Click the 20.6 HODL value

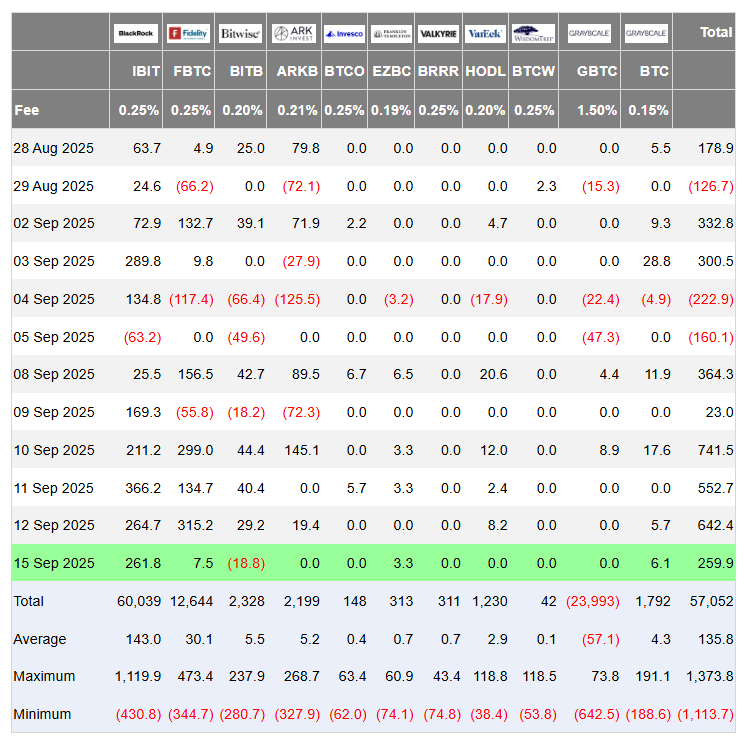[493, 374]
